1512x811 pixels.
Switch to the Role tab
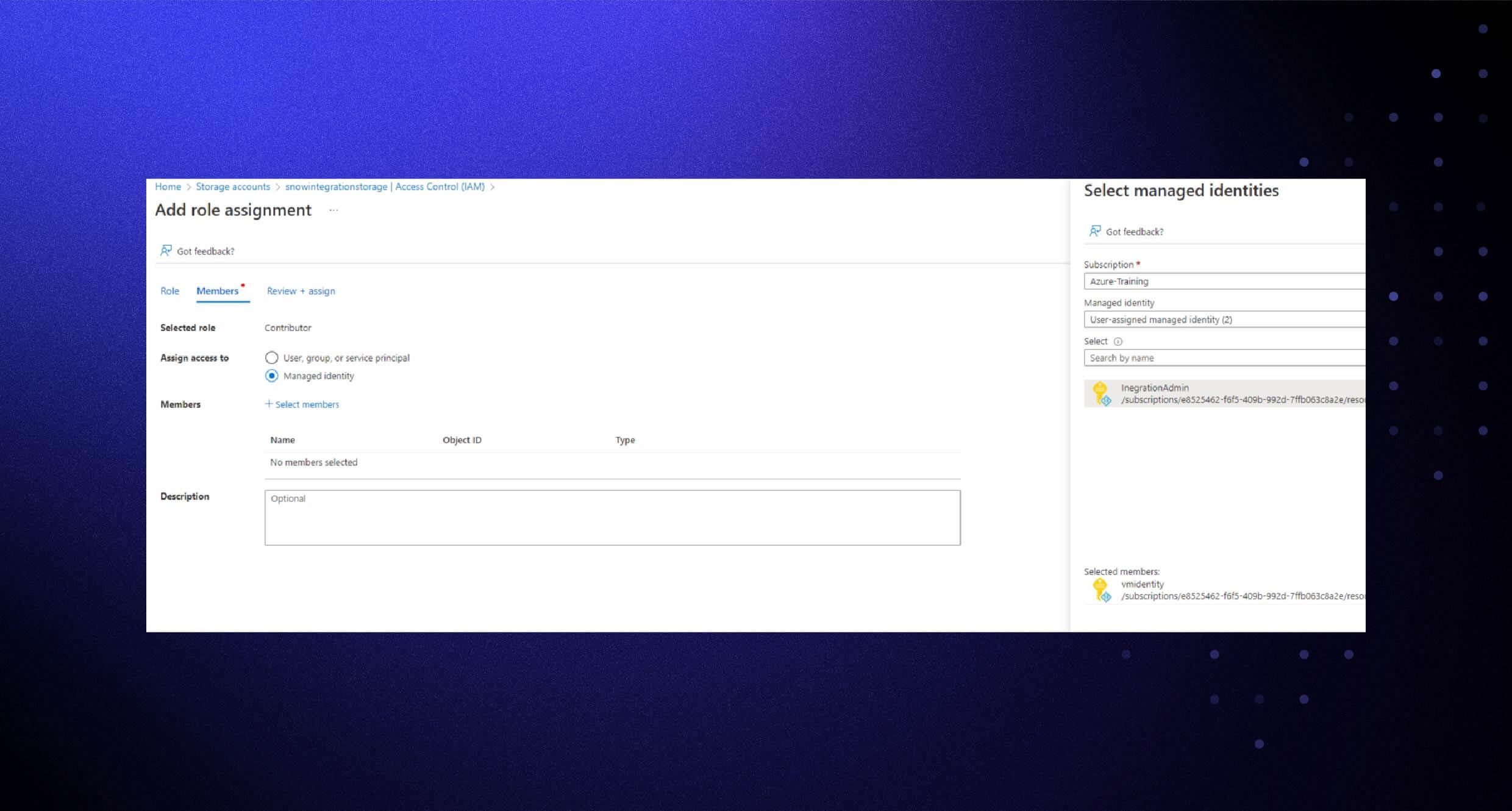(x=169, y=291)
